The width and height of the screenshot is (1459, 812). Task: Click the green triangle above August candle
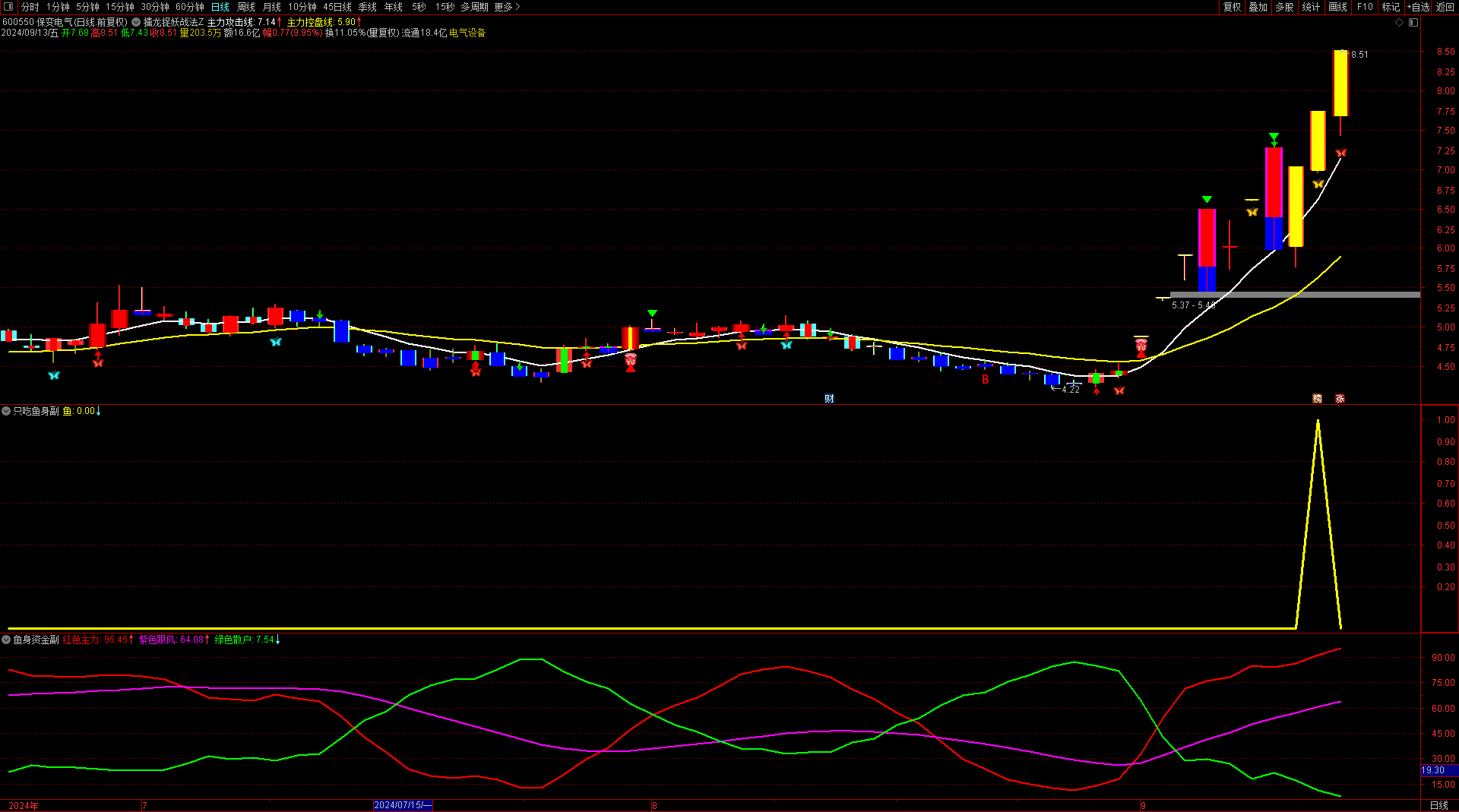[652, 314]
